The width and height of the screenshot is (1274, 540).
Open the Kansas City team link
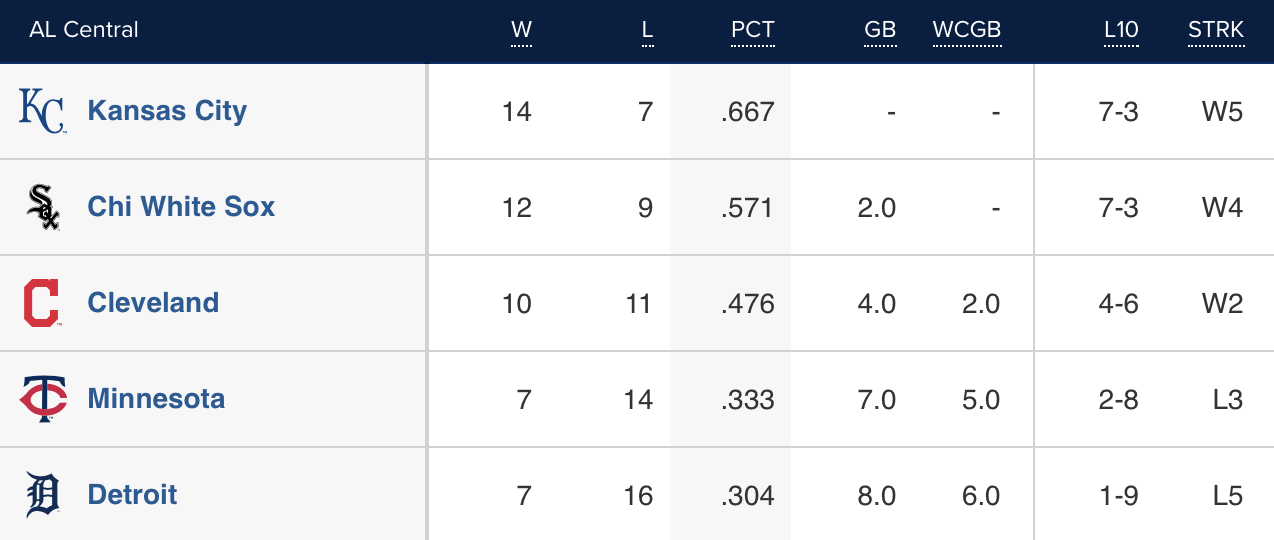pyautogui.click(x=167, y=111)
